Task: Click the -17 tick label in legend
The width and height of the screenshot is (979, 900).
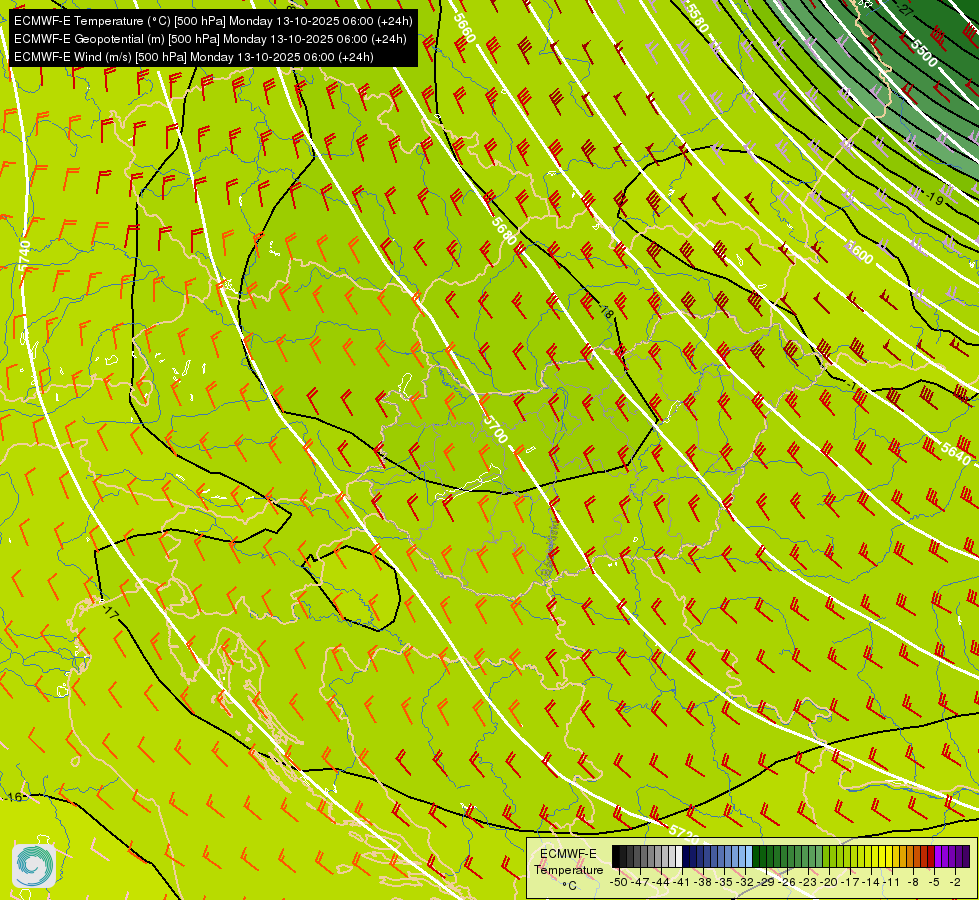Action: 850,882
